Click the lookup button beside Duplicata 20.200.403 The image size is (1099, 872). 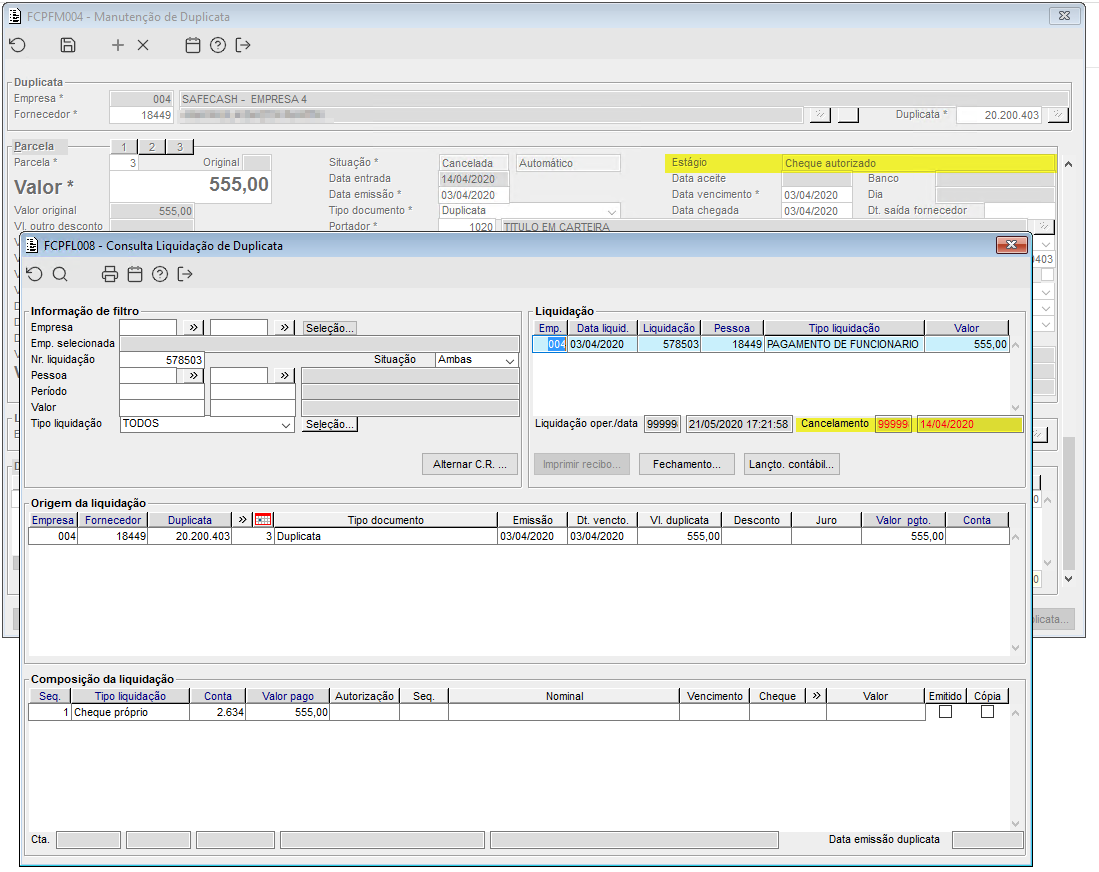coord(1058,114)
